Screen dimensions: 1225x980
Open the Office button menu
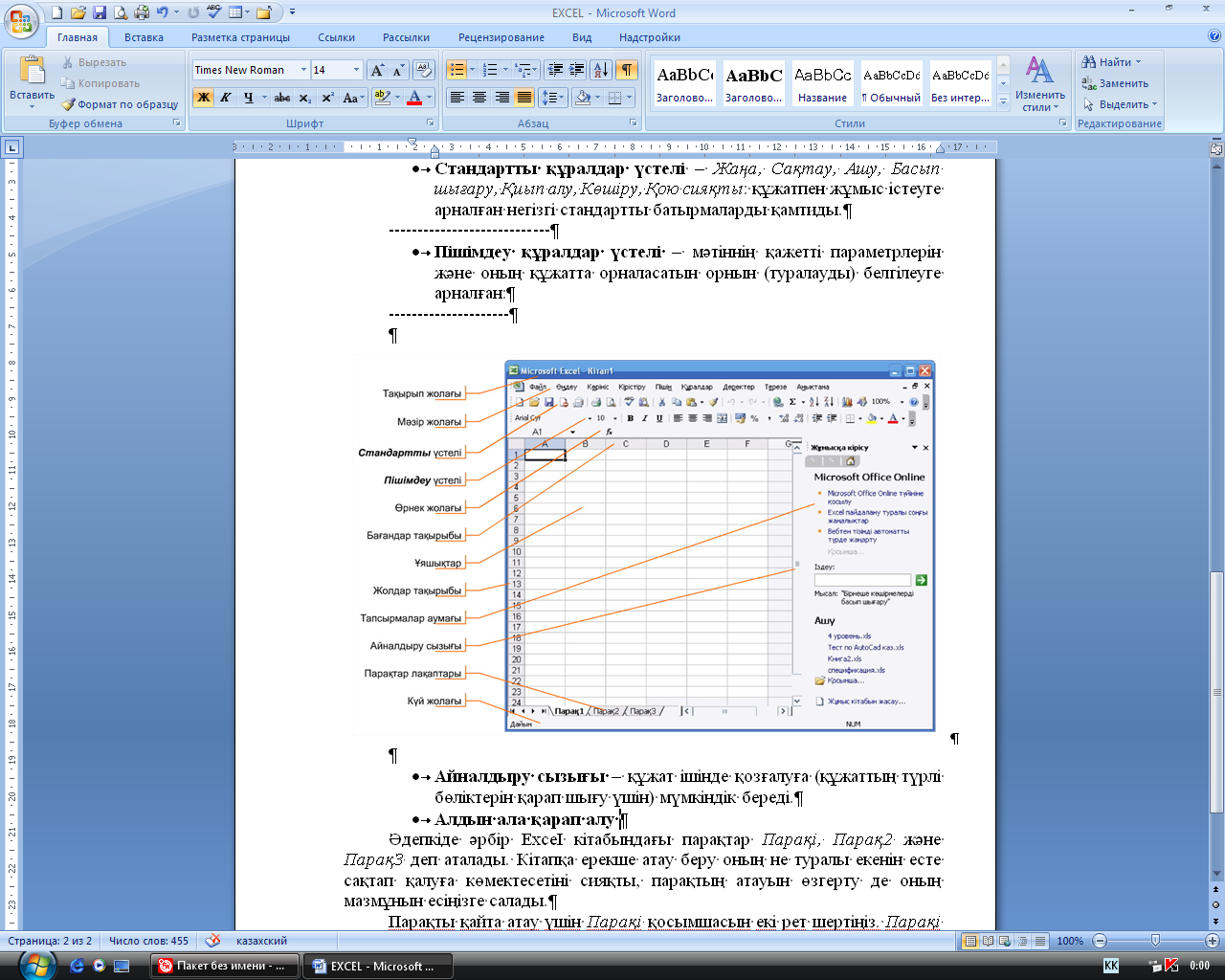[x=21, y=20]
